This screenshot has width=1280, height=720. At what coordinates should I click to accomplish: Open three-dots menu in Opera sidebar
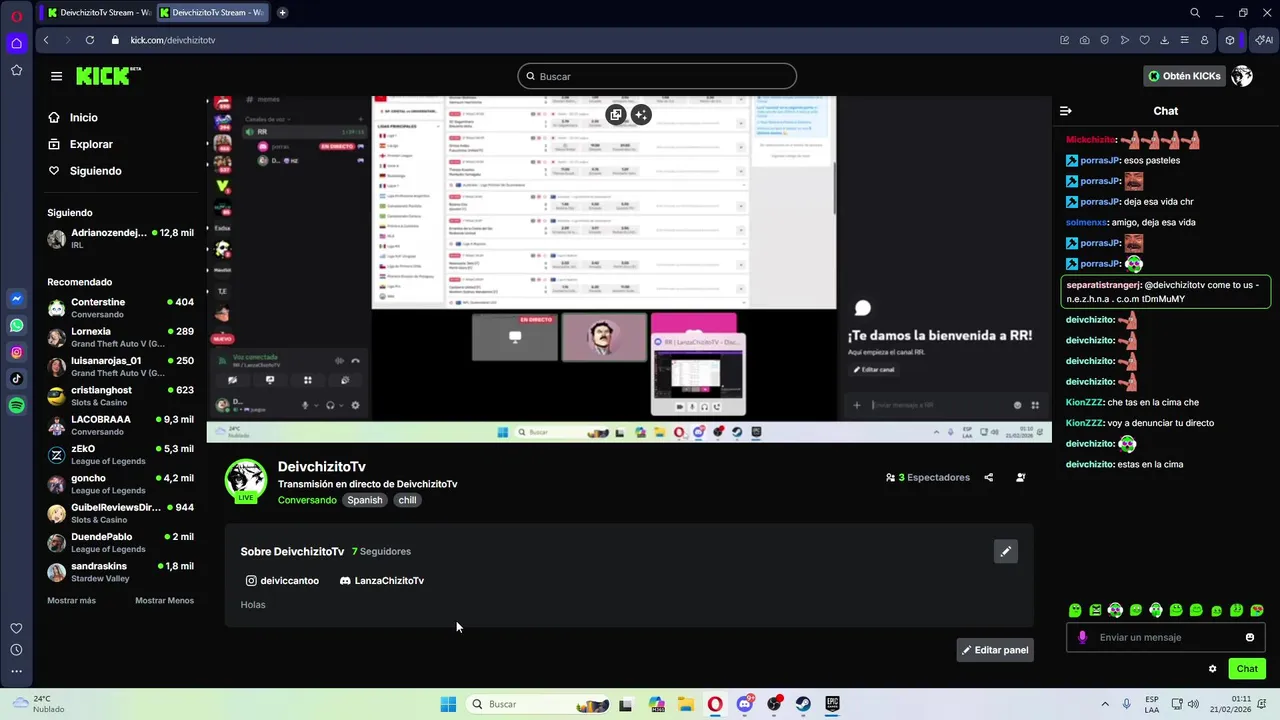click(x=16, y=671)
